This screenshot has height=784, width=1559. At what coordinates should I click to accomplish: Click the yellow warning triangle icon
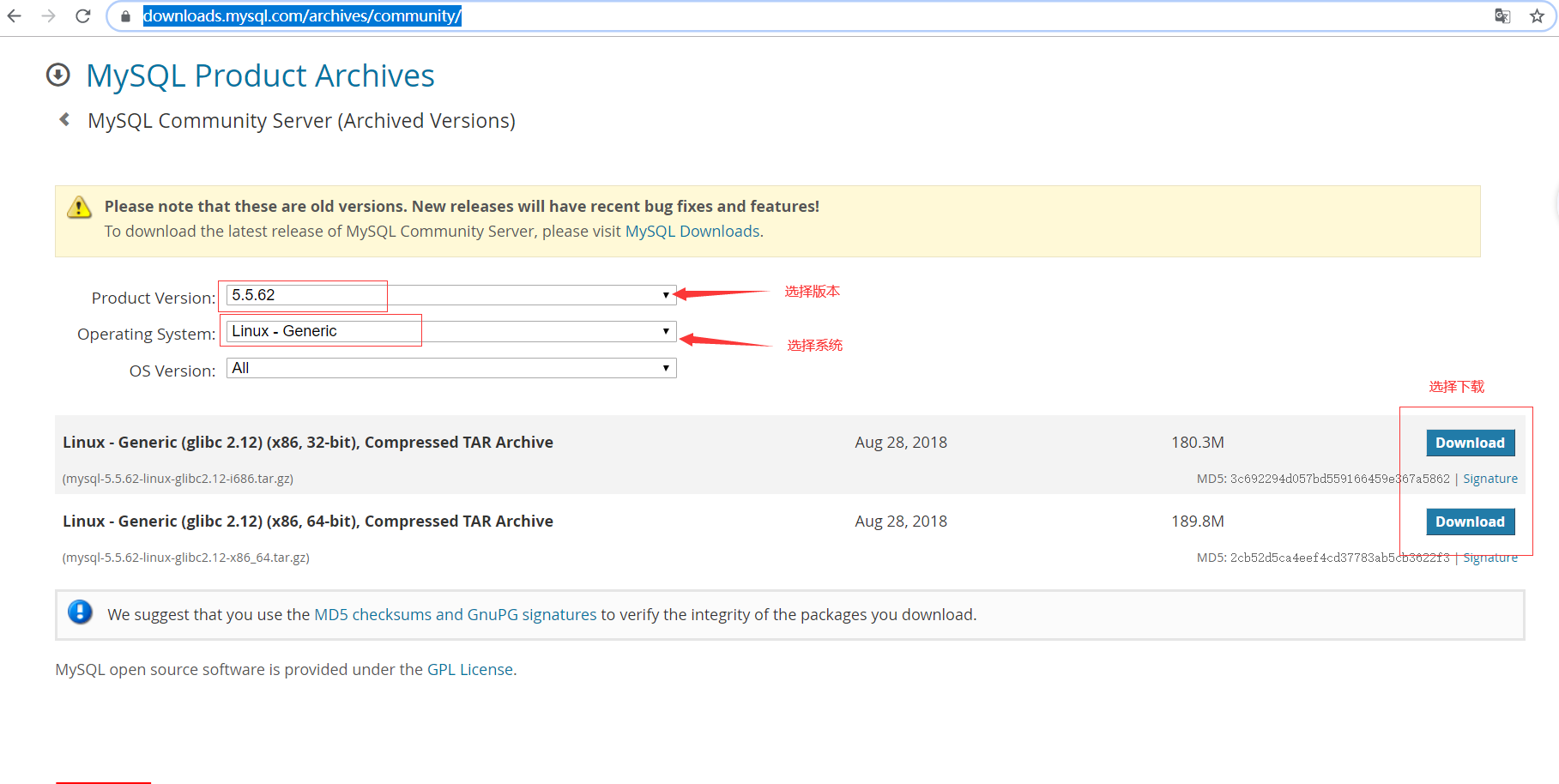point(79,207)
